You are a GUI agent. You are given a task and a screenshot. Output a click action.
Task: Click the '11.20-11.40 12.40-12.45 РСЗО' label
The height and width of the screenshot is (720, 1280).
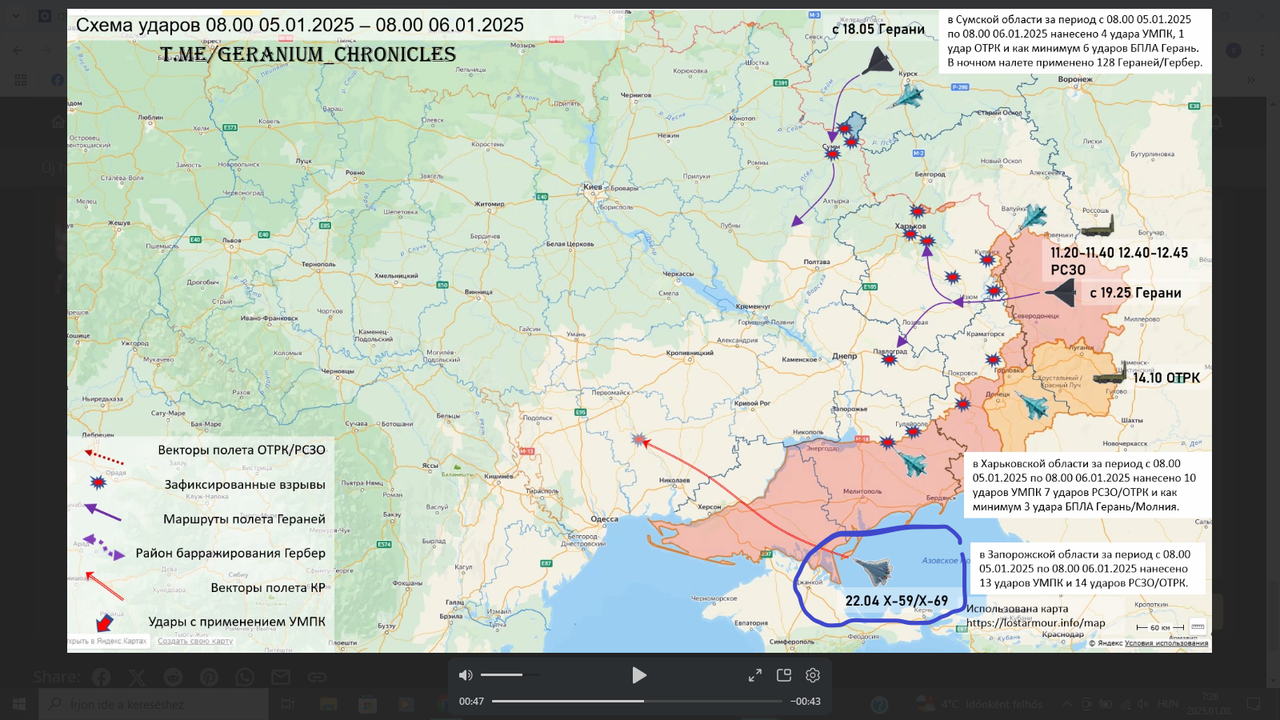click(x=1118, y=261)
